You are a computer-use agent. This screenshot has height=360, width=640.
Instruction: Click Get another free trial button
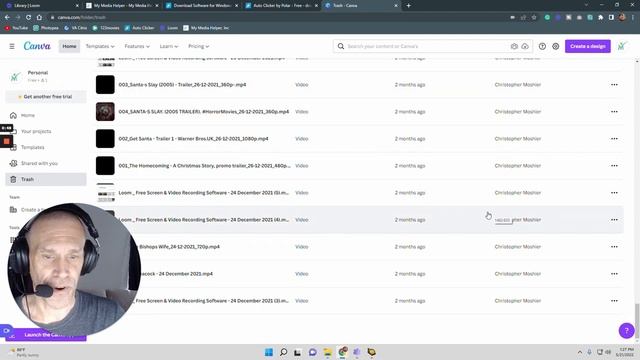click(46, 97)
